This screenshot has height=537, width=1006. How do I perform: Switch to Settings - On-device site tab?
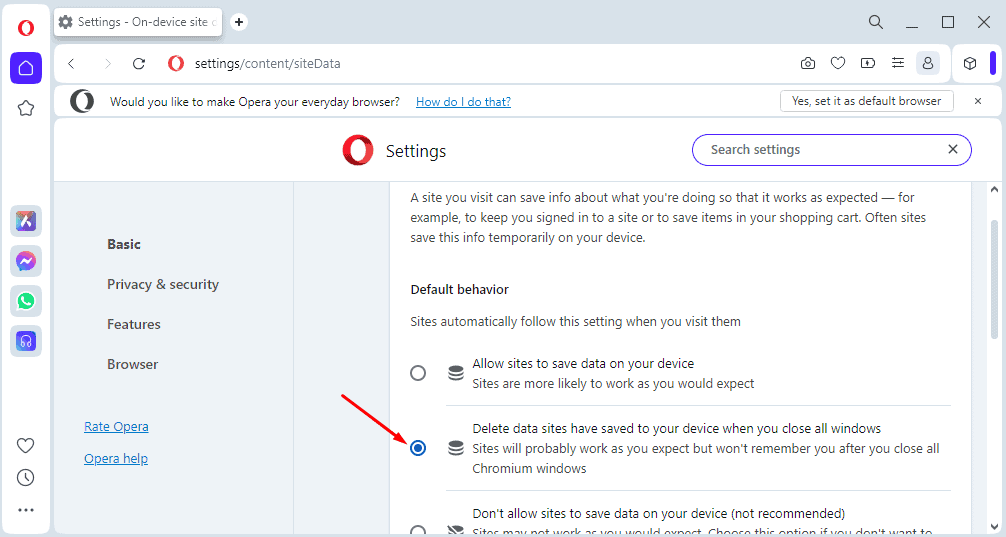[x=138, y=22]
